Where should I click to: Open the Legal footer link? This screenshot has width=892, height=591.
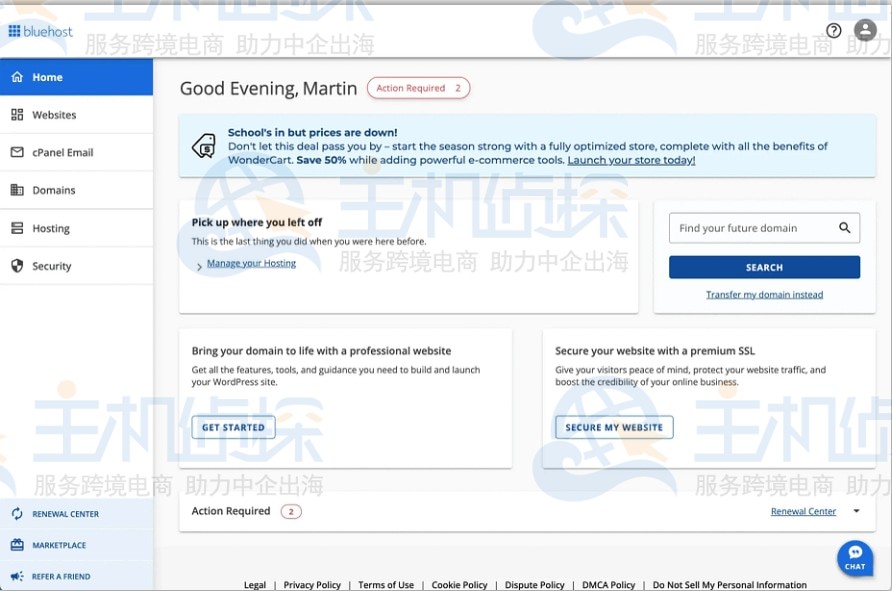(x=254, y=585)
